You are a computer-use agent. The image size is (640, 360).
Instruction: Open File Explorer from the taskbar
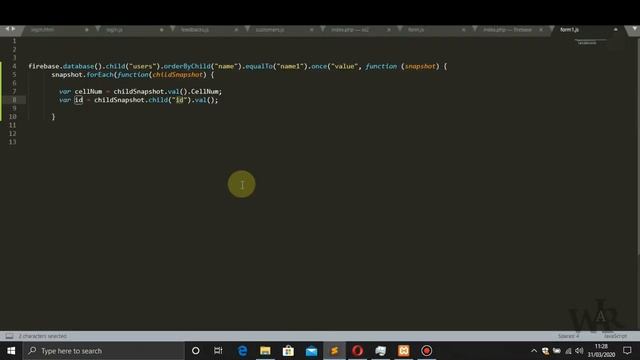coord(265,351)
